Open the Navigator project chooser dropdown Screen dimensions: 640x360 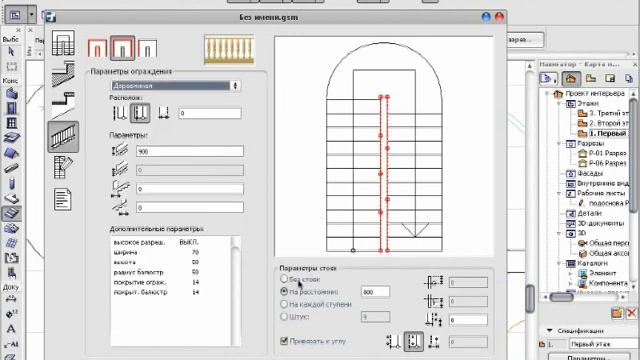(x=548, y=78)
